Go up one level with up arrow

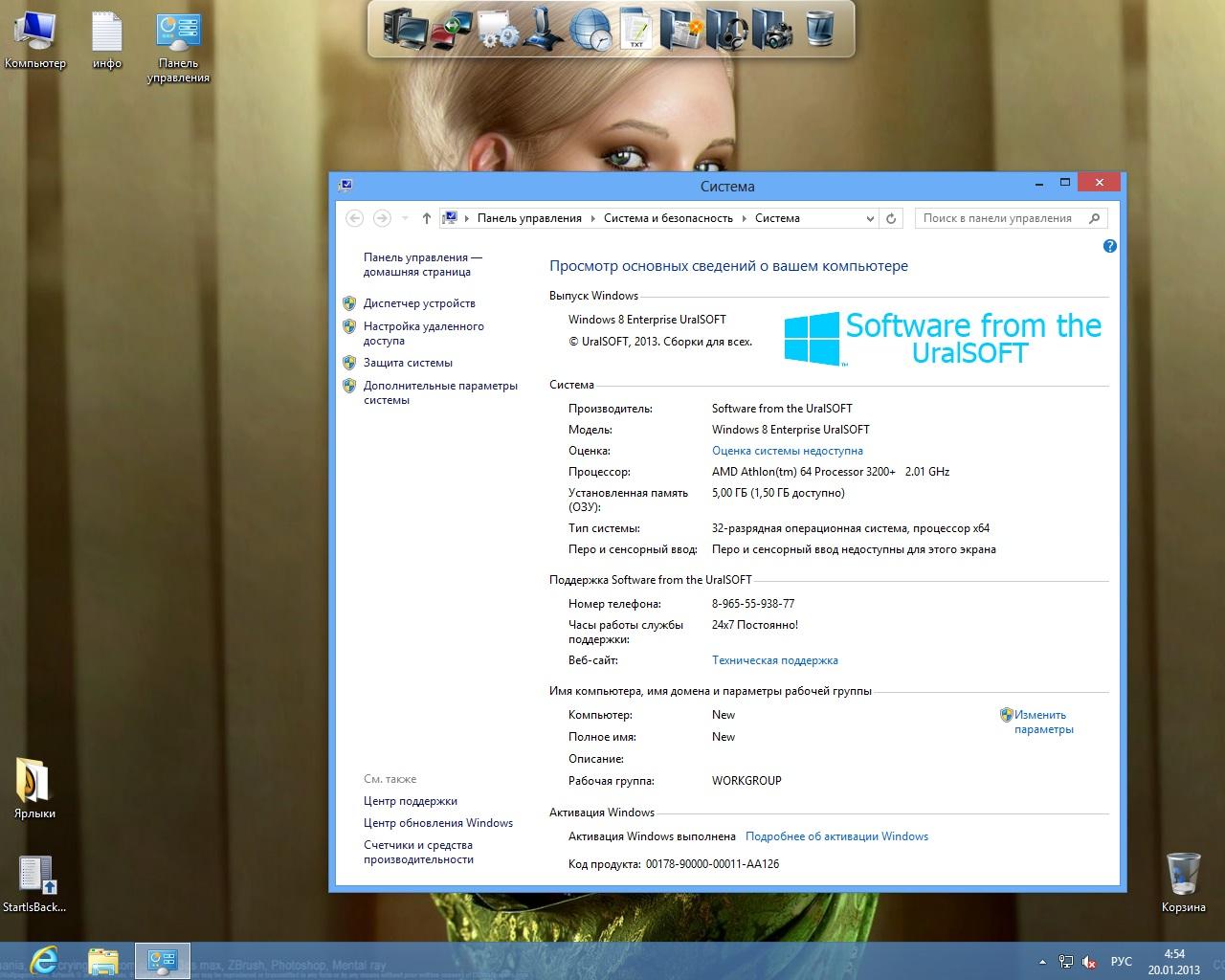pos(427,218)
